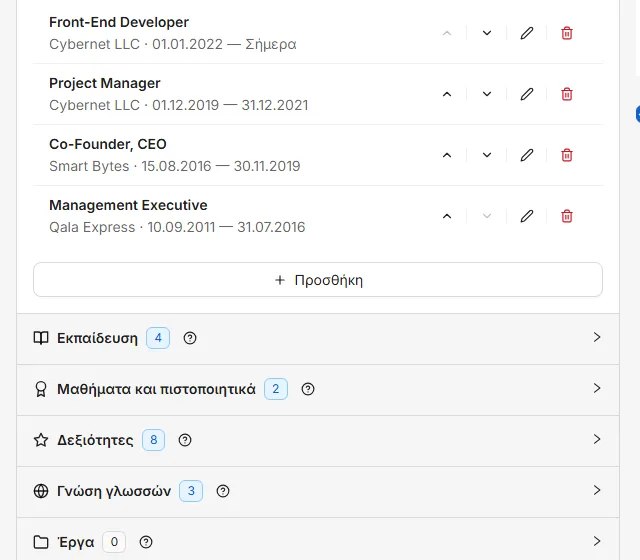Open help icon next to Έργα

(146, 542)
